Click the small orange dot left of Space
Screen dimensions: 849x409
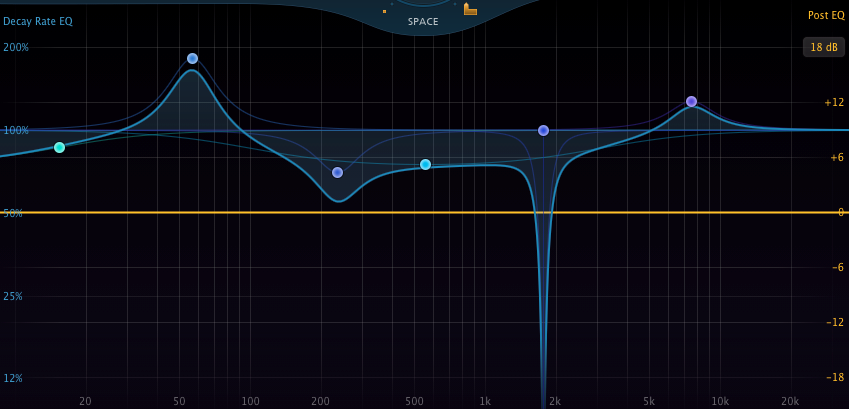coord(384,11)
